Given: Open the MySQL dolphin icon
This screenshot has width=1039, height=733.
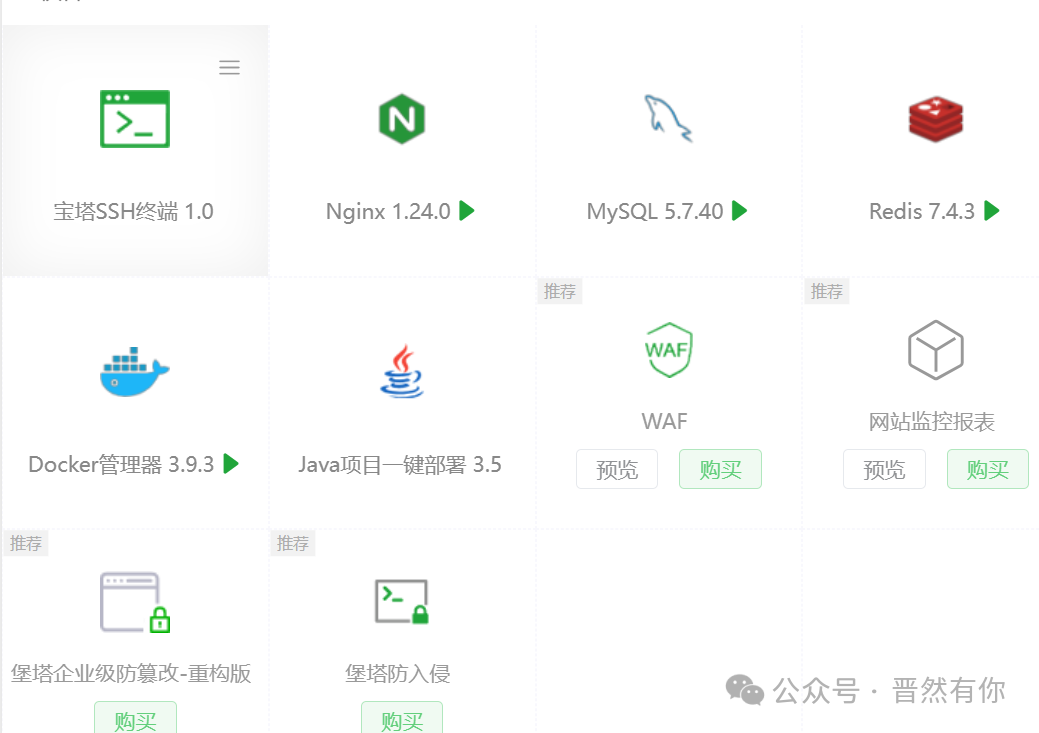Looking at the screenshot, I should click(668, 119).
